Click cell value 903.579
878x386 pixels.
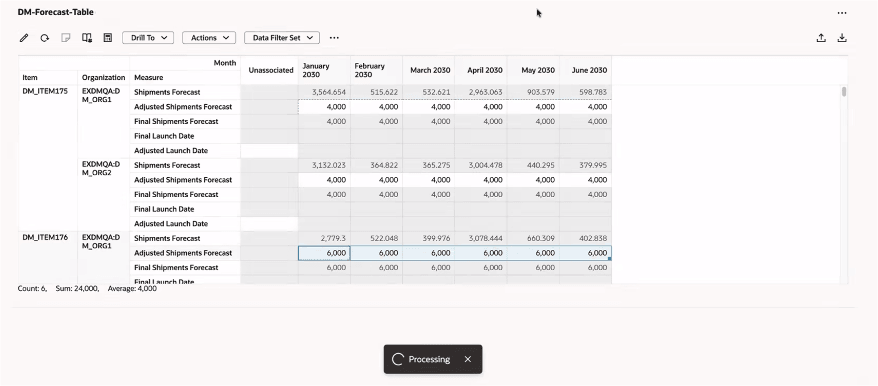[x=540, y=92]
